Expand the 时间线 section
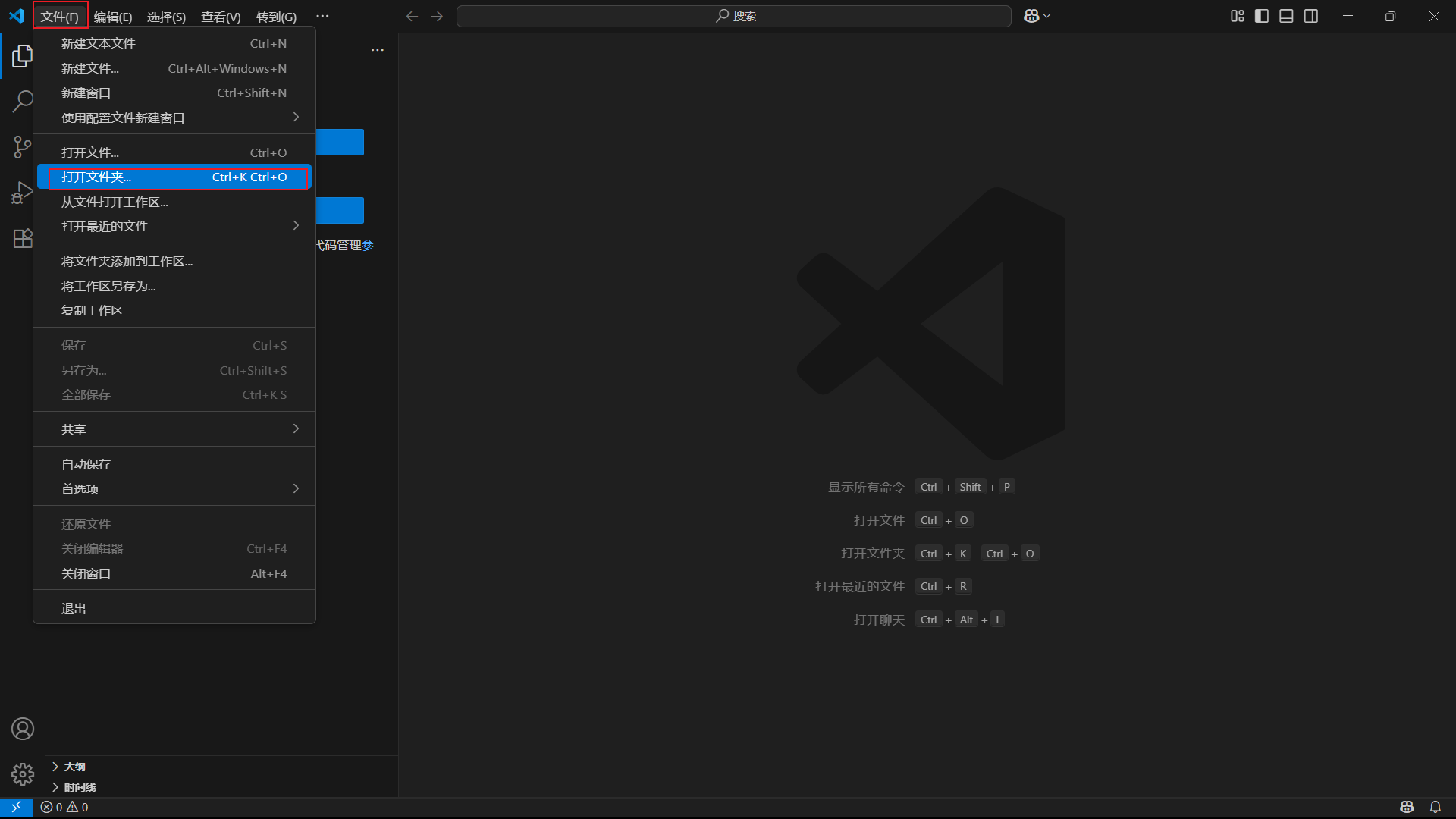This screenshot has width=1456, height=819. (x=79, y=787)
